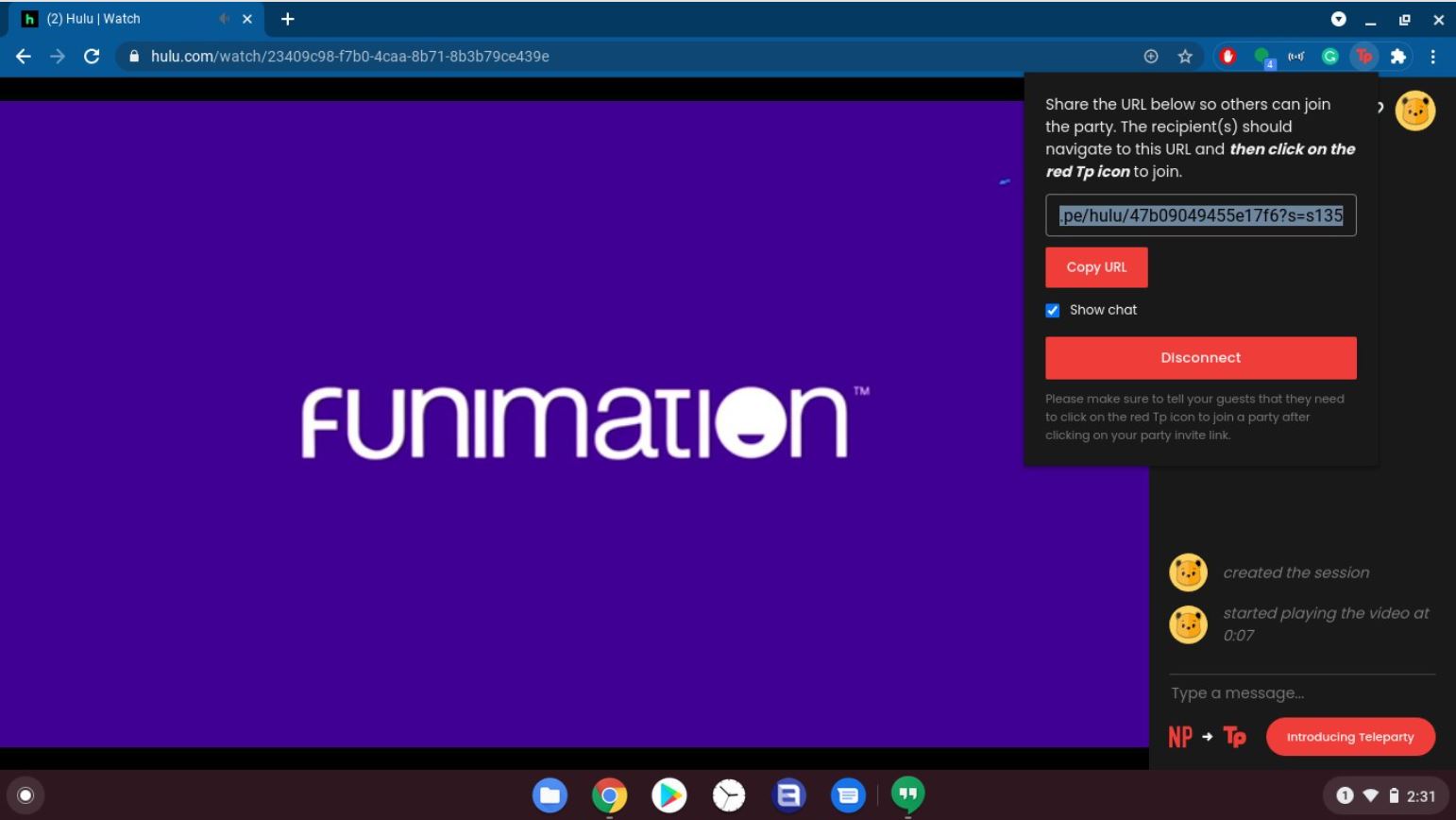Click the red Tp logo in chat footer
This screenshot has width=1456, height=820.
tap(1234, 737)
